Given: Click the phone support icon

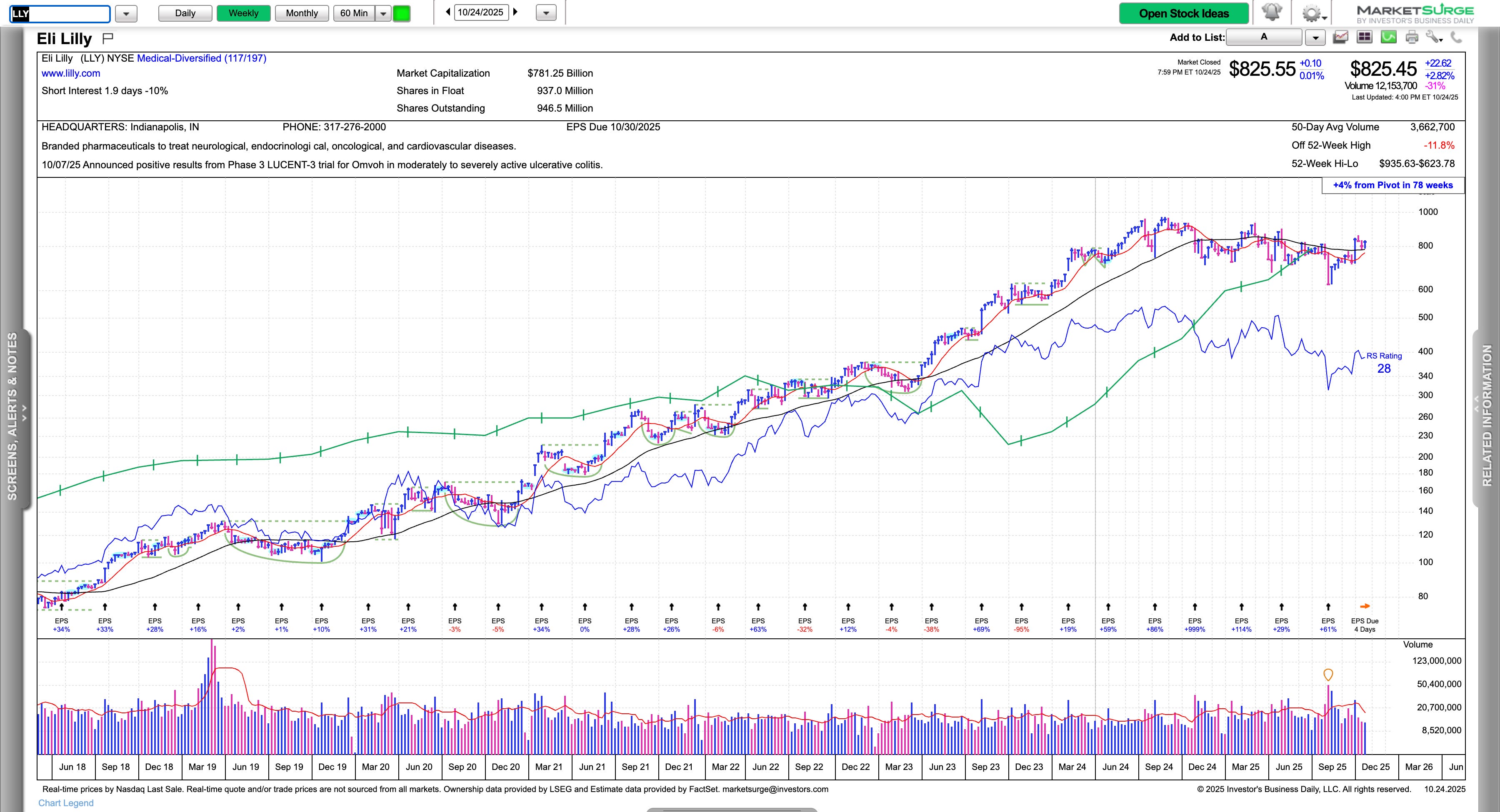Looking at the screenshot, I should 1456,37.
